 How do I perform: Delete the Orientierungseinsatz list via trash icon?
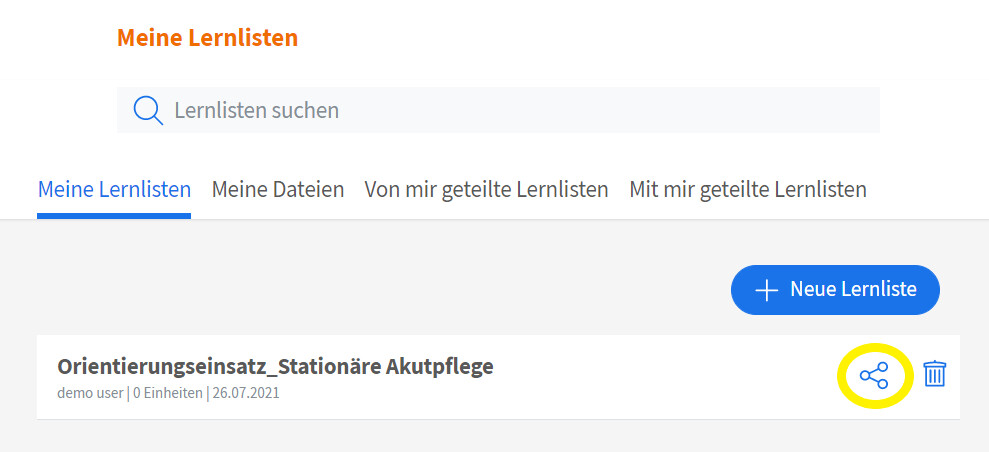tap(934, 374)
